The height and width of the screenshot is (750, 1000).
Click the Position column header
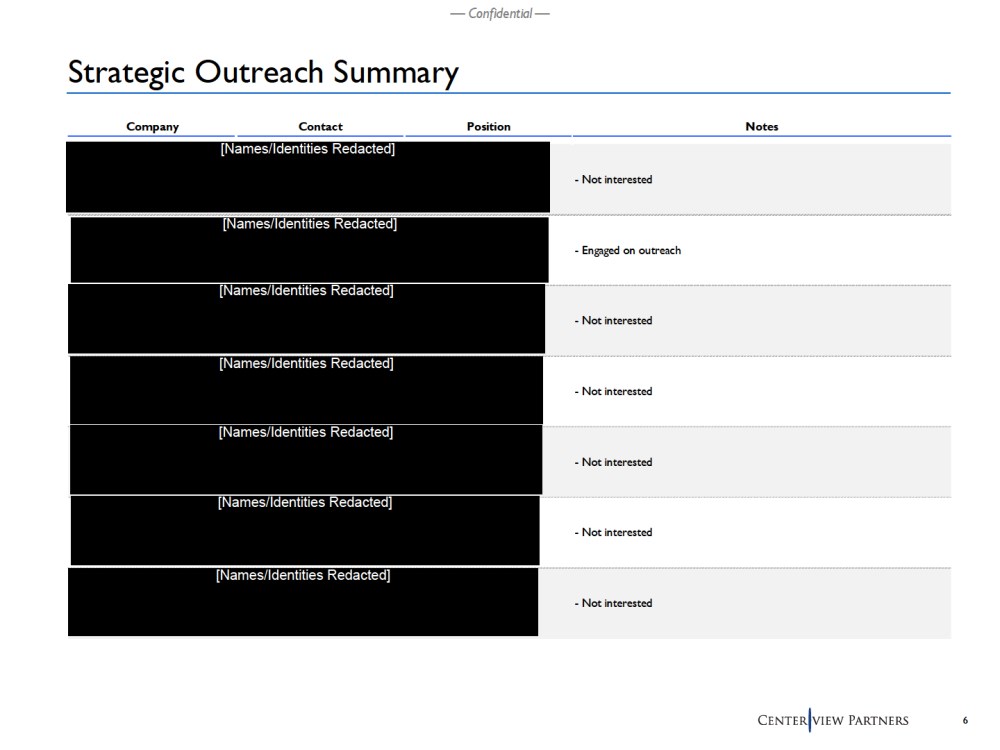pyautogui.click(x=488, y=127)
